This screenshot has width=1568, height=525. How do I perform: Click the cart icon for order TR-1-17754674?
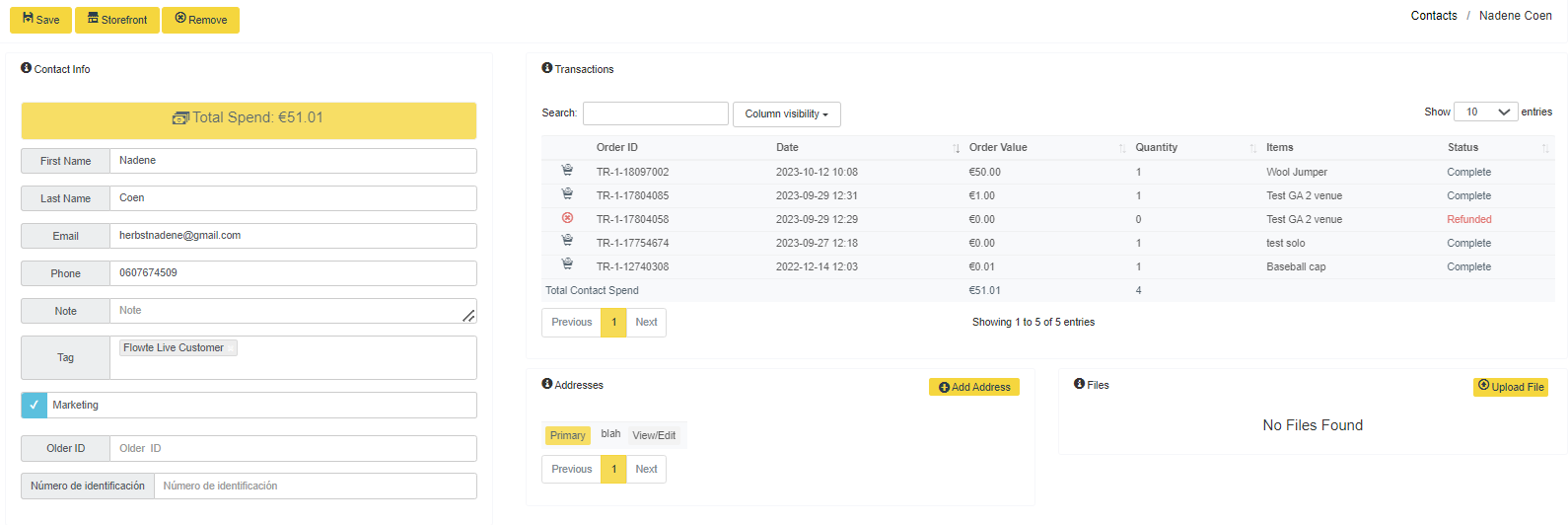(567, 242)
